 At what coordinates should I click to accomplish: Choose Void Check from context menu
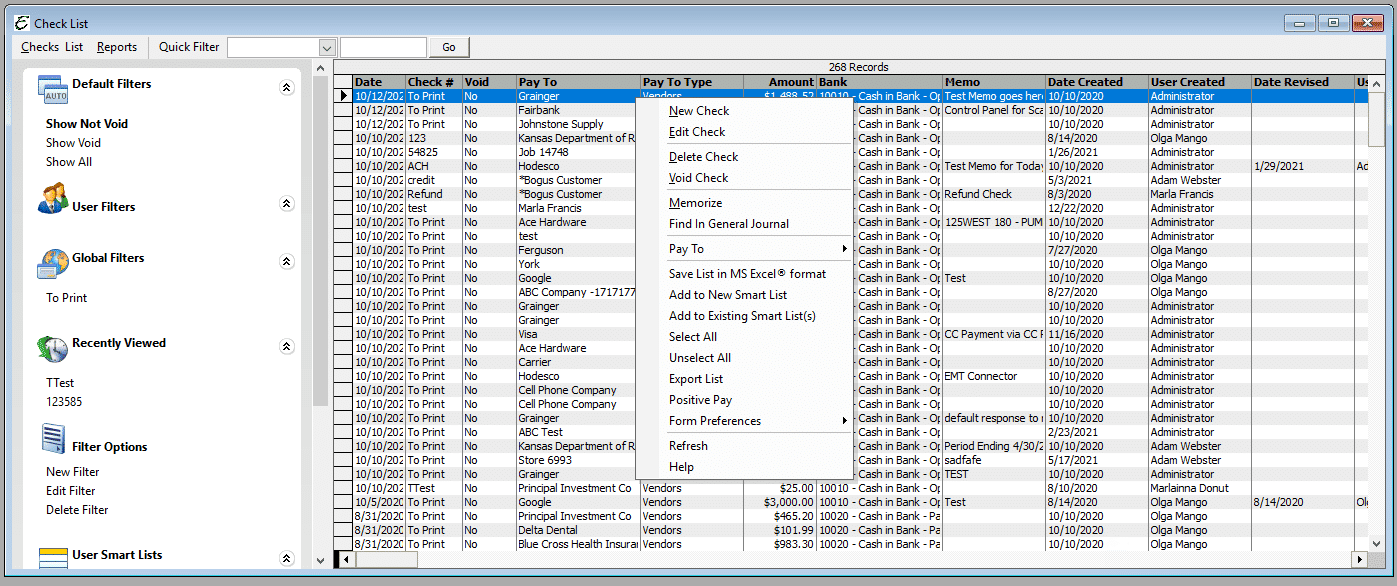[698, 178]
